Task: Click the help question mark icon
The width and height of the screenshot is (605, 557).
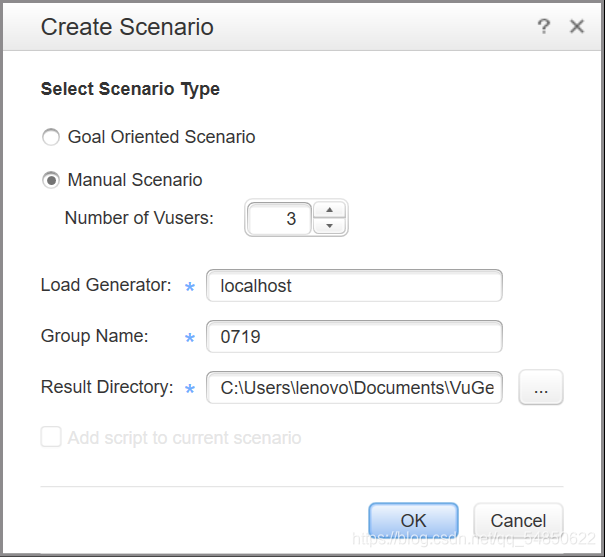Action: [x=544, y=27]
